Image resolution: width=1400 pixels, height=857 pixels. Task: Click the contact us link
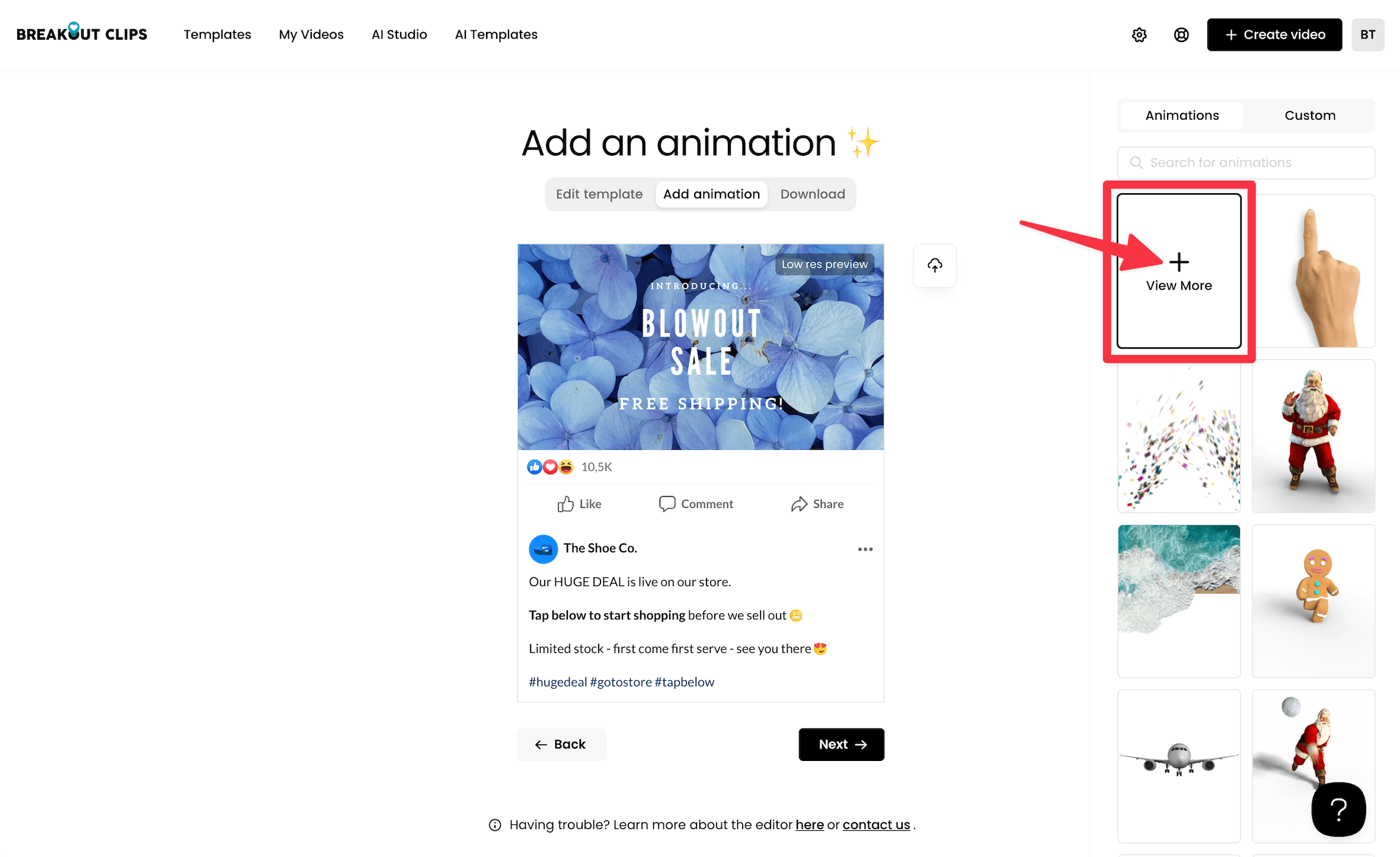tap(875, 825)
